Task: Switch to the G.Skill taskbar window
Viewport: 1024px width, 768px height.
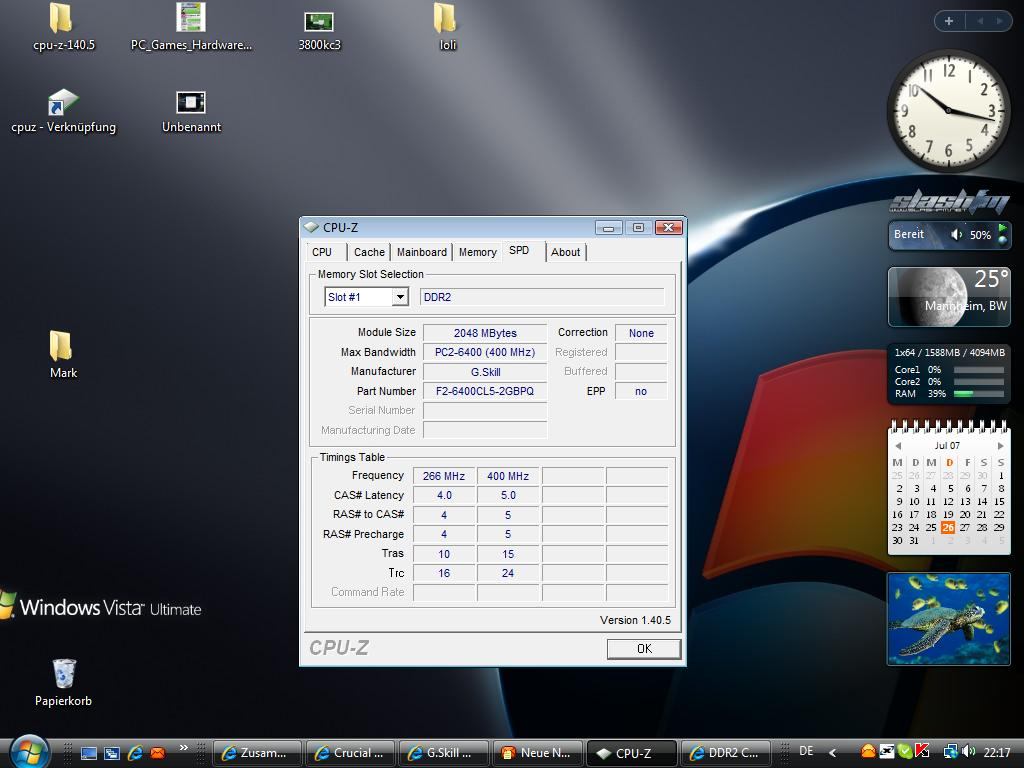Action: point(443,753)
